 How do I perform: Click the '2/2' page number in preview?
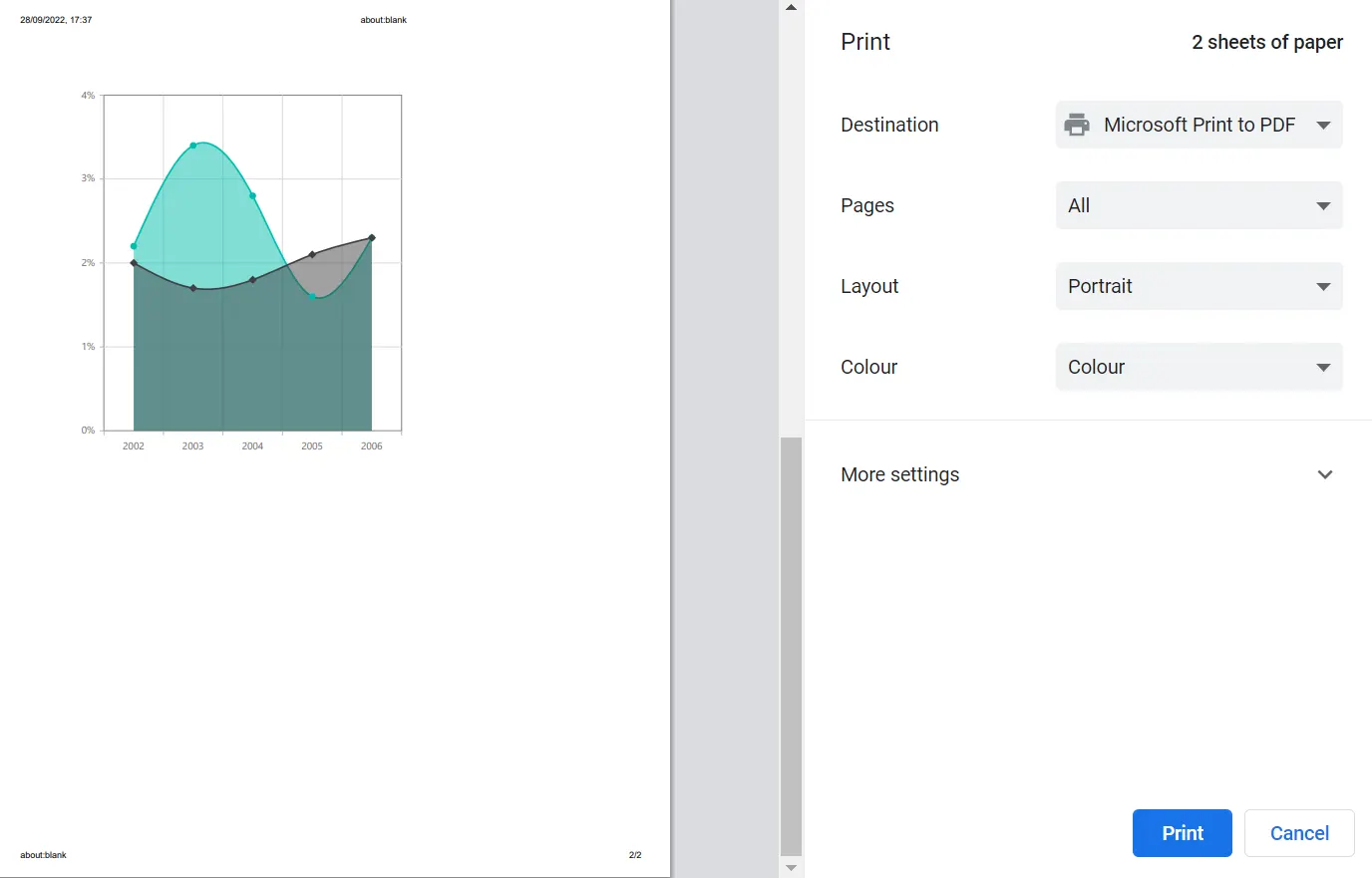point(635,855)
